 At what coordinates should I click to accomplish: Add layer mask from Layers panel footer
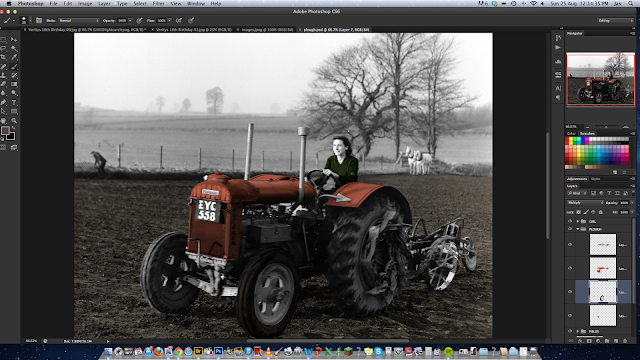589,341
